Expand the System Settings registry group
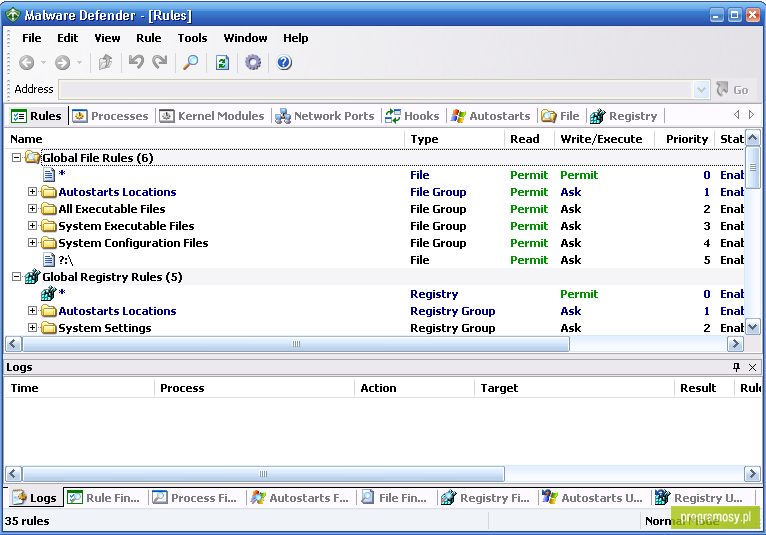The image size is (766, 535). click(32, 327)
